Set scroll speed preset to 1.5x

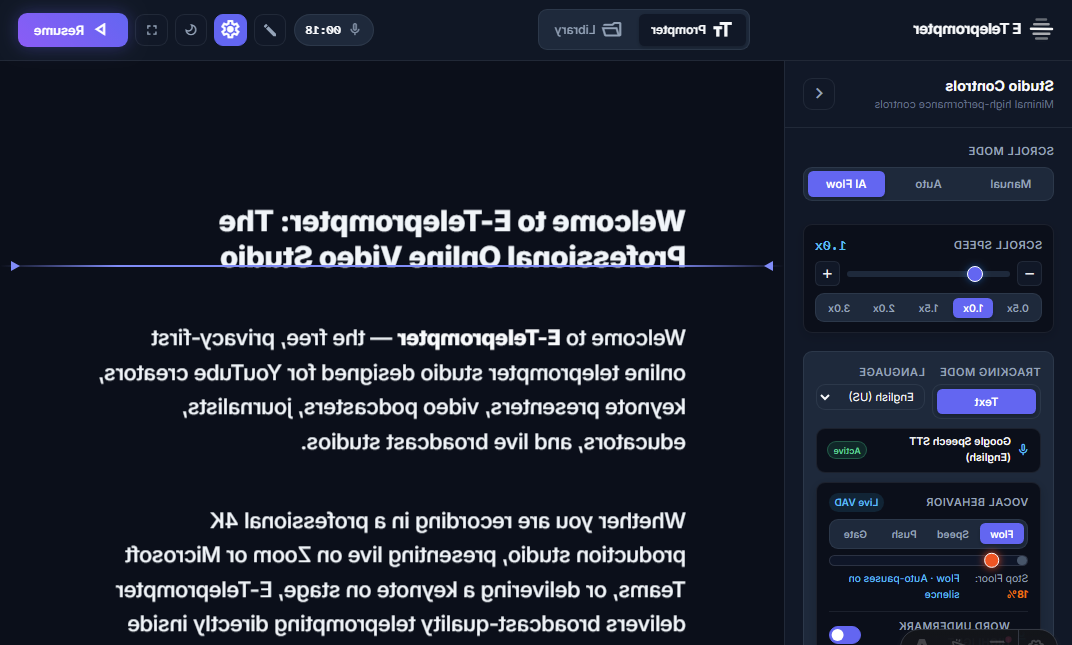(928, 308)
